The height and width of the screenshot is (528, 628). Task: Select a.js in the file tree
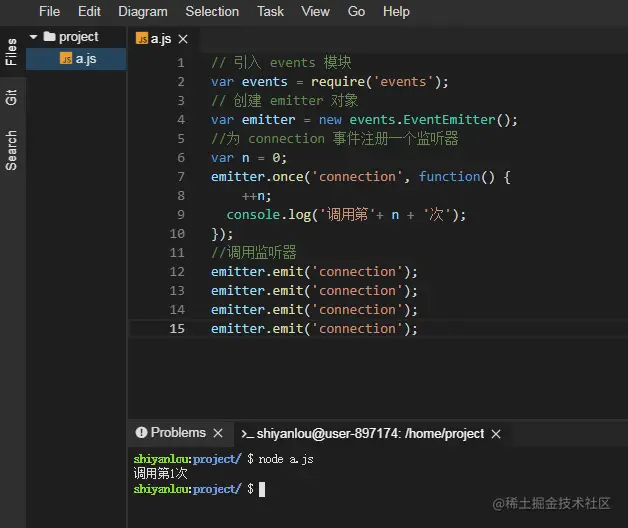point(76,59)
